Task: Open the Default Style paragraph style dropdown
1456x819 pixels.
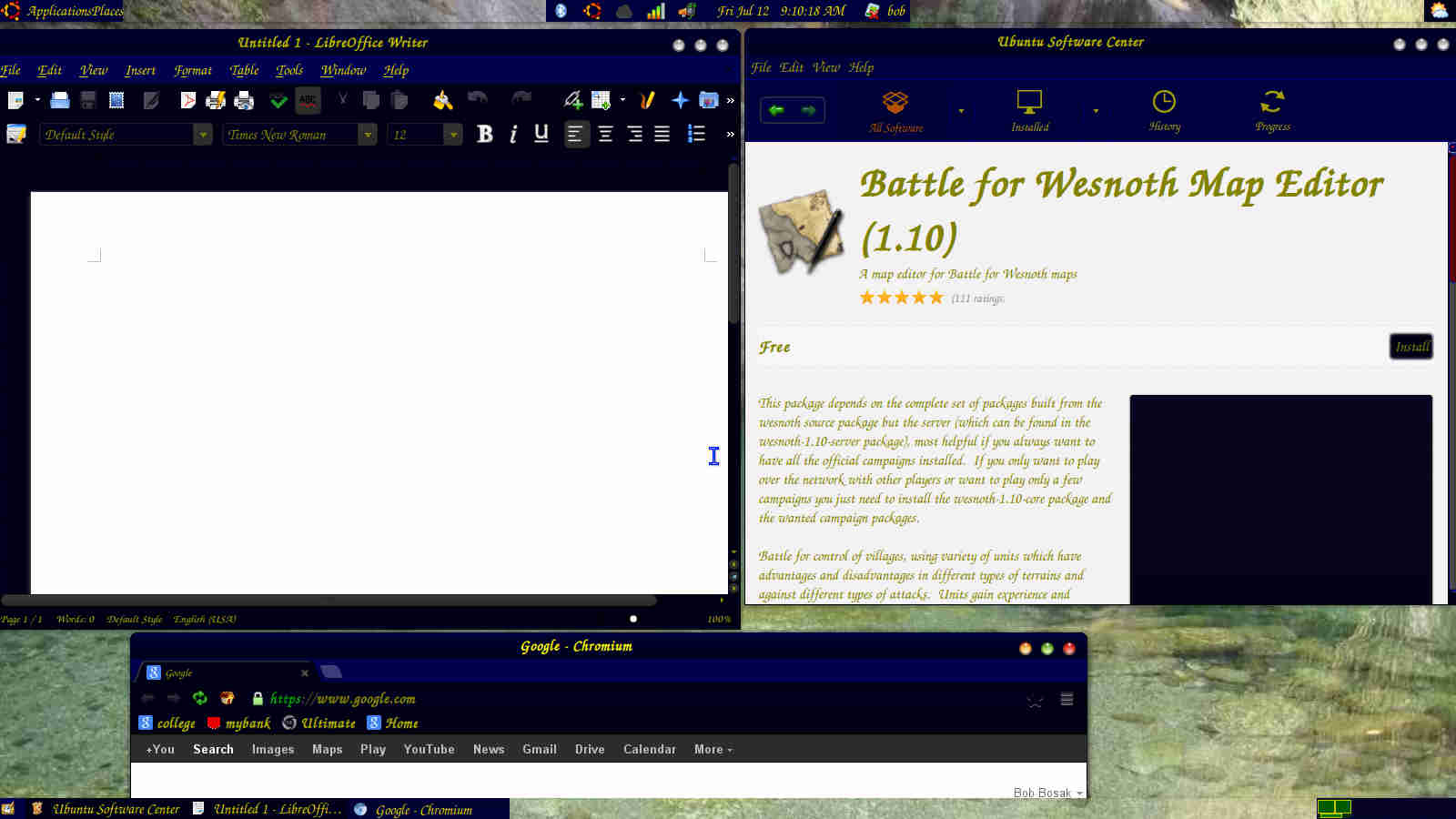Action: [x=203, y=135]
